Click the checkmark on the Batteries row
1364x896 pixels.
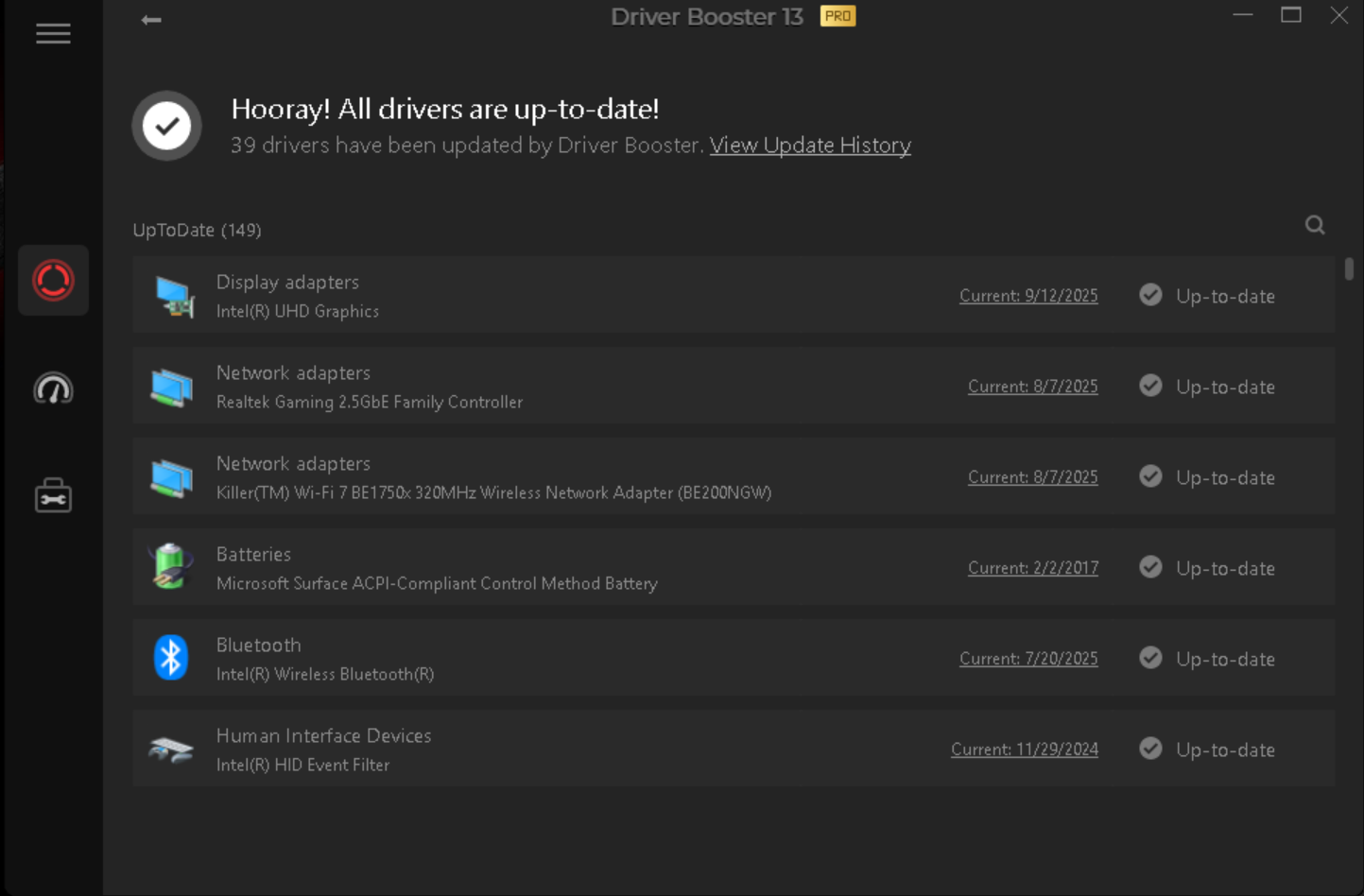click(1150, 567)
